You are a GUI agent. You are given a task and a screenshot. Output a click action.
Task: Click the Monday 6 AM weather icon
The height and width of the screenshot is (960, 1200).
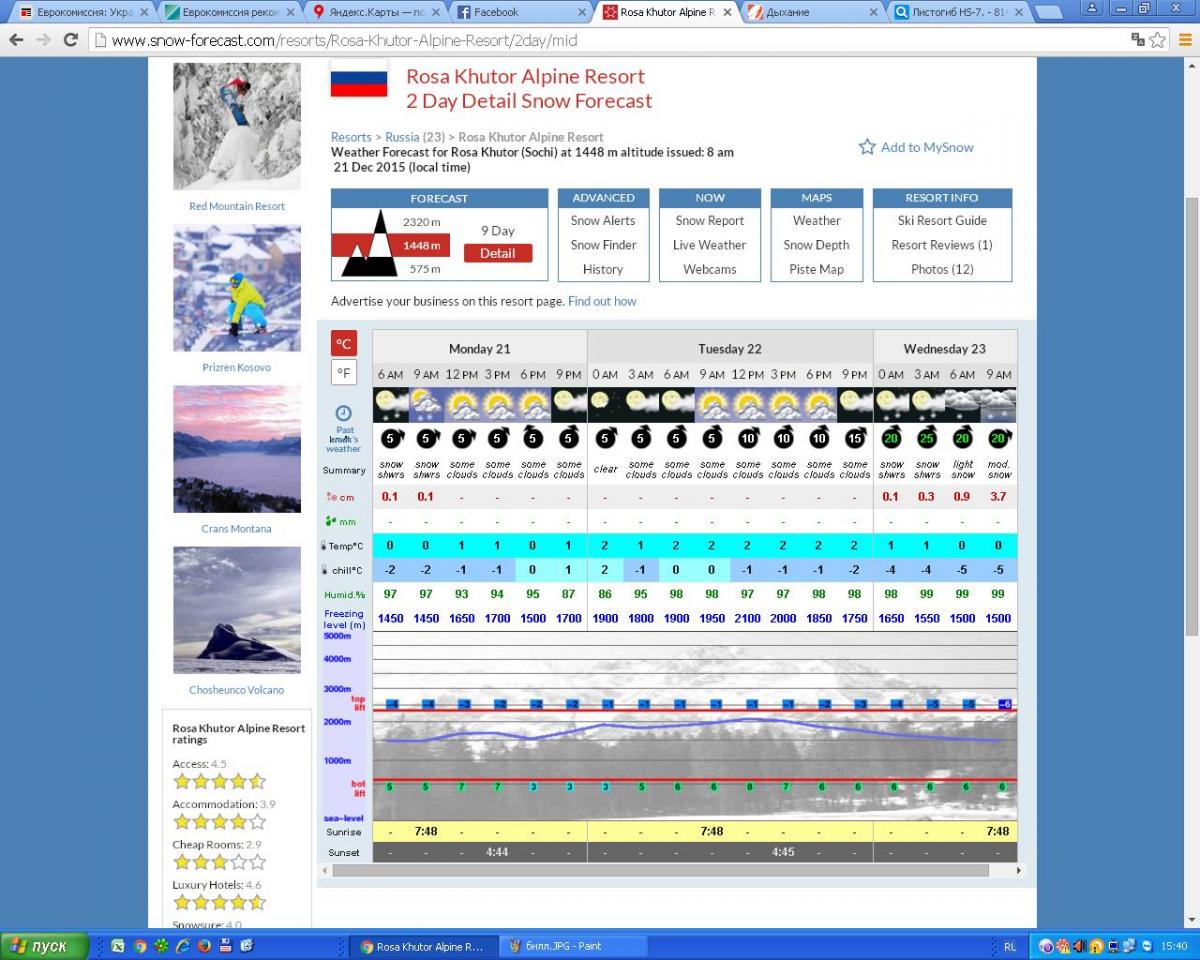[390, 404]
